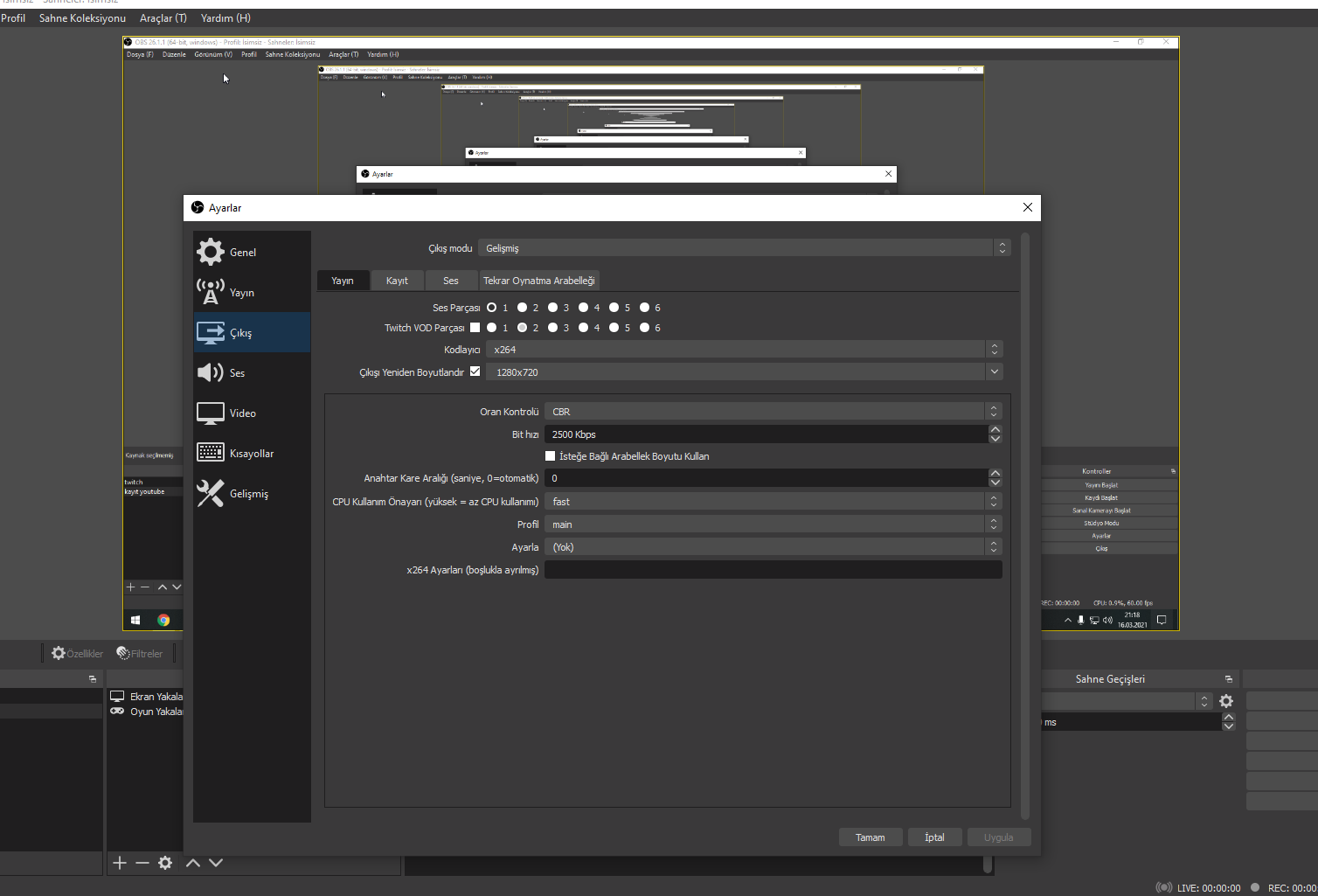The width and height of the screenshot is (1318, 896).
Task: Open the scene transition type dropdown
Action: tap(1127, 701)
